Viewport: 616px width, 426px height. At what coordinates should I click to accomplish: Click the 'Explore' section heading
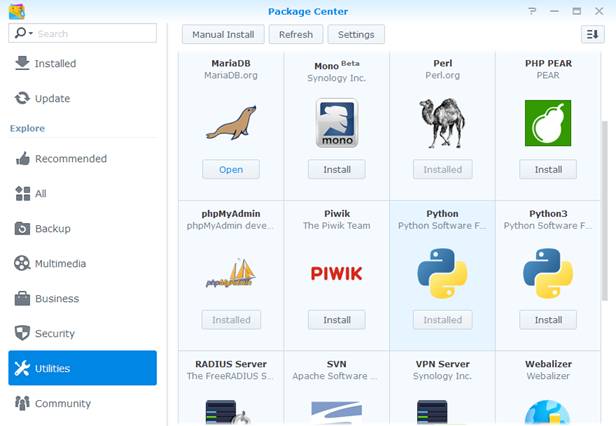point(27,129)
